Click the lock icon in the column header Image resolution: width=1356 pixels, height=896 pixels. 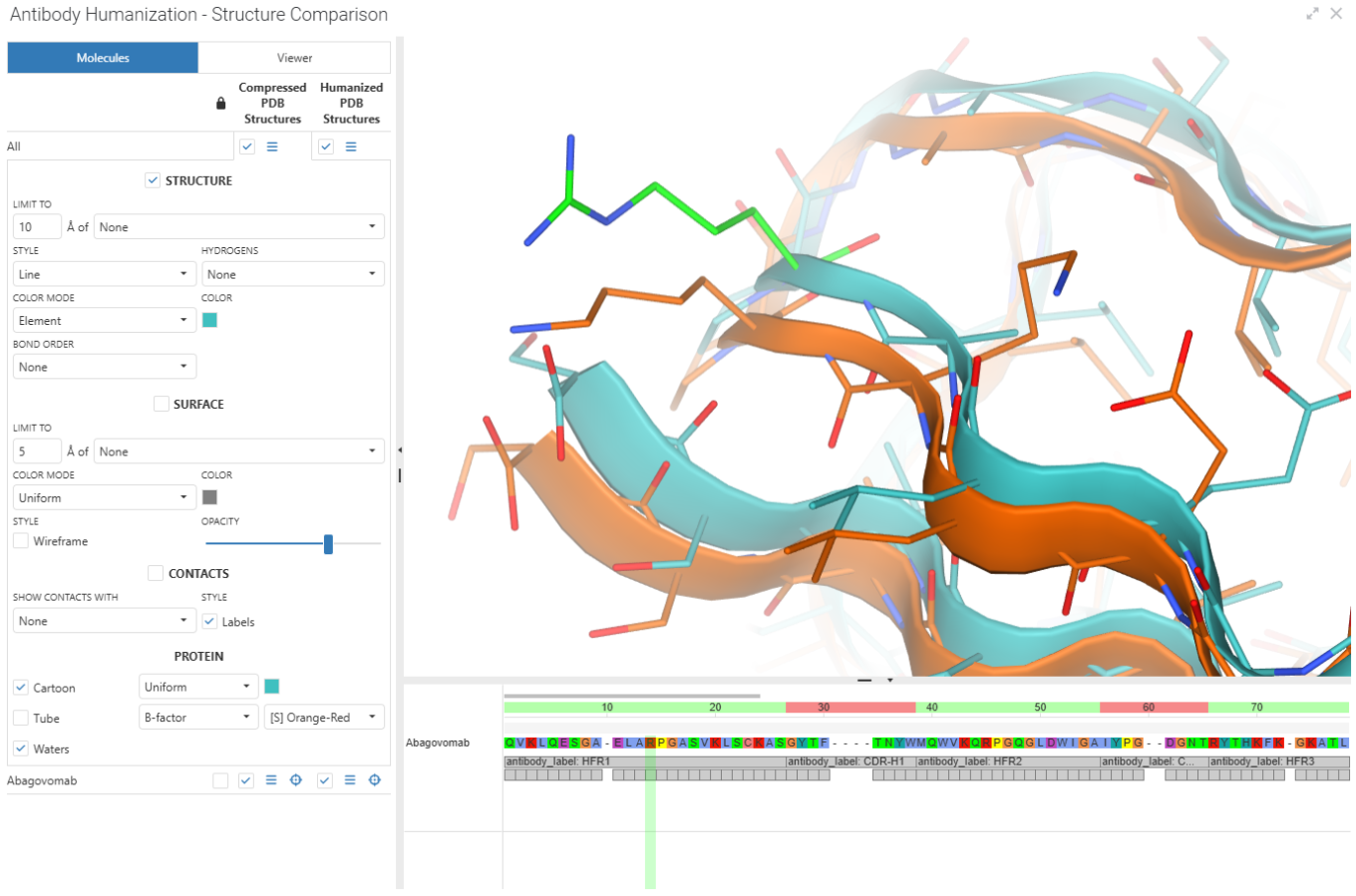click(x=220, y=103)
